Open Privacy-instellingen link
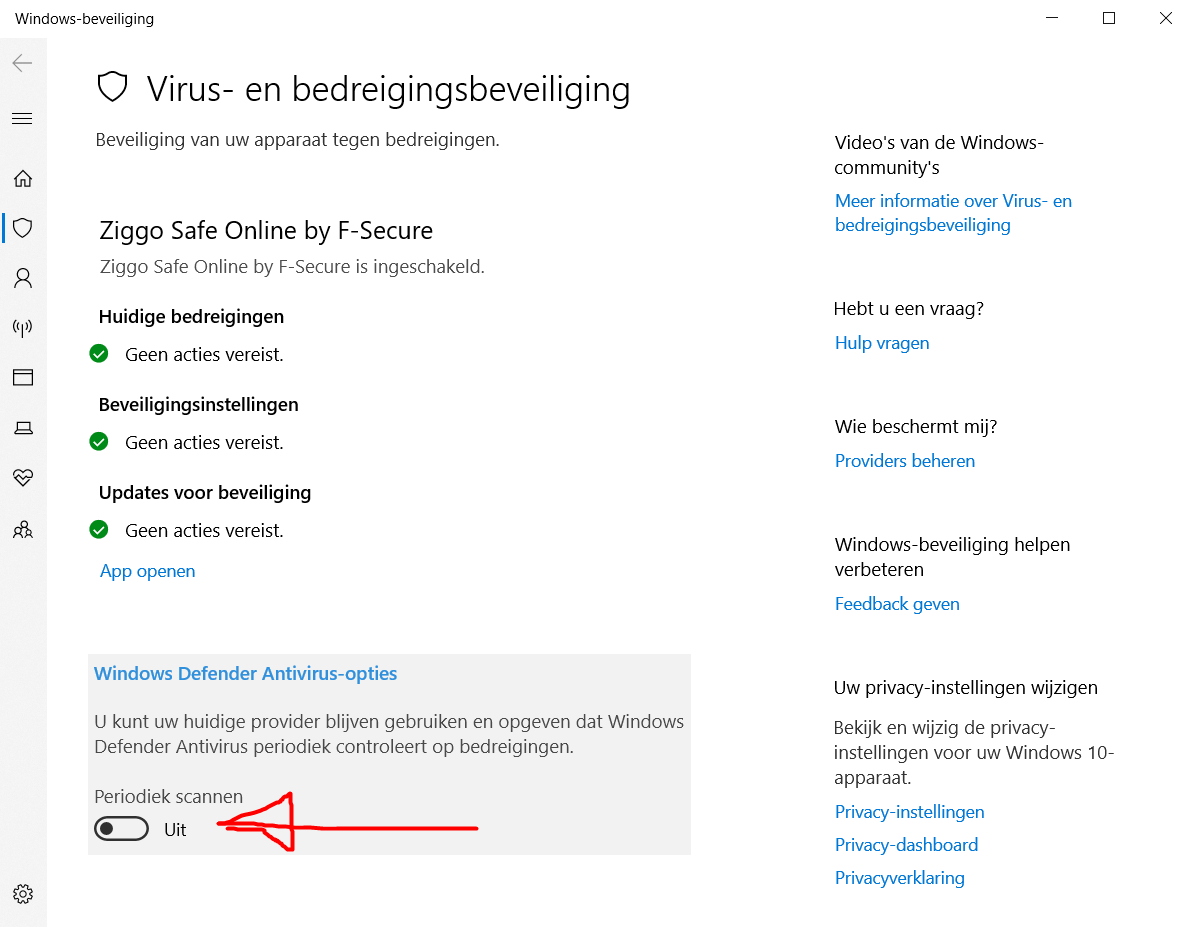This screenshot has width=1192, height=927. point(909,812)
